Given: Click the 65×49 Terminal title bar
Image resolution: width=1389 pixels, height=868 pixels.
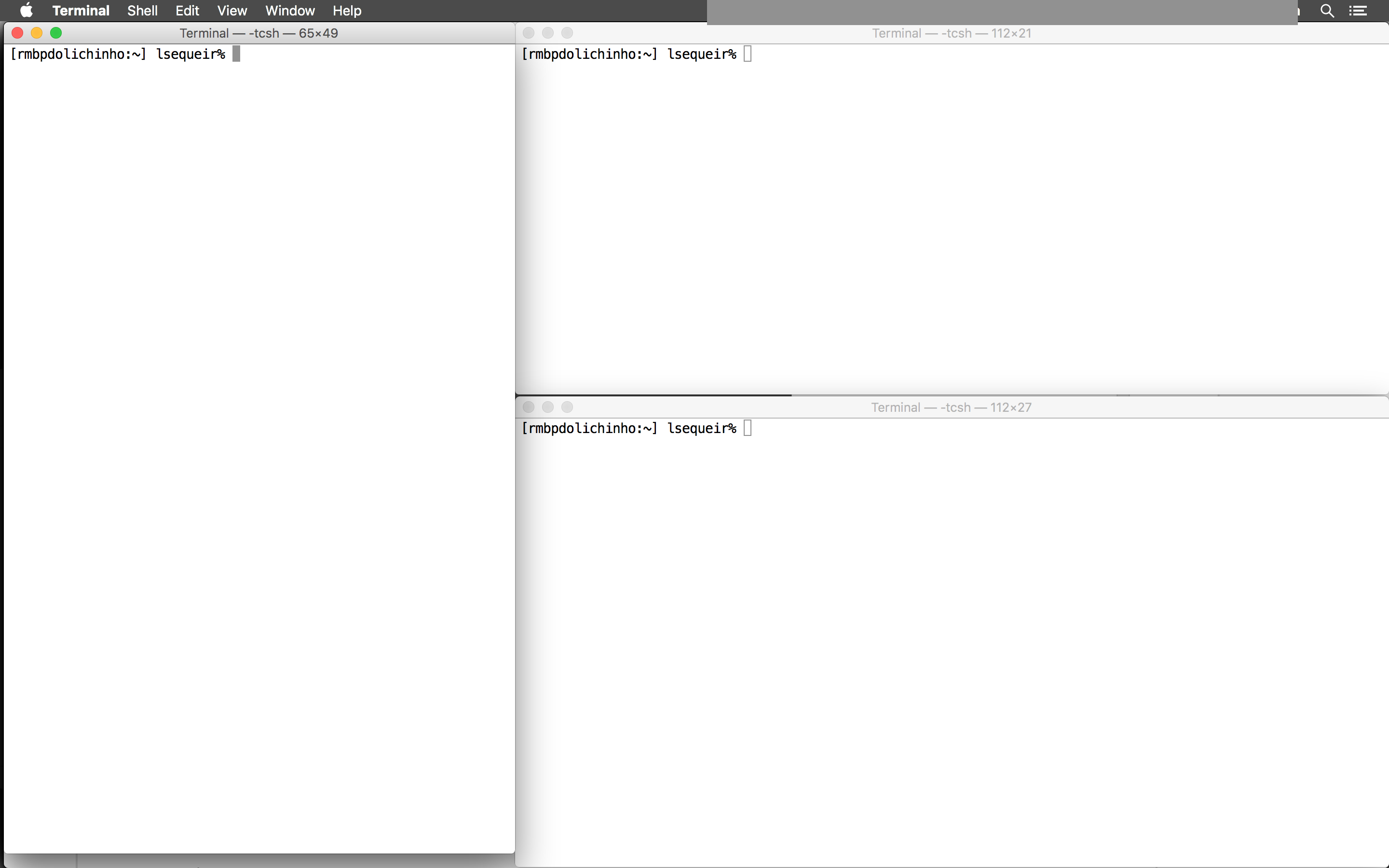Looking at the screenshot, I should (x=259, y=33).
